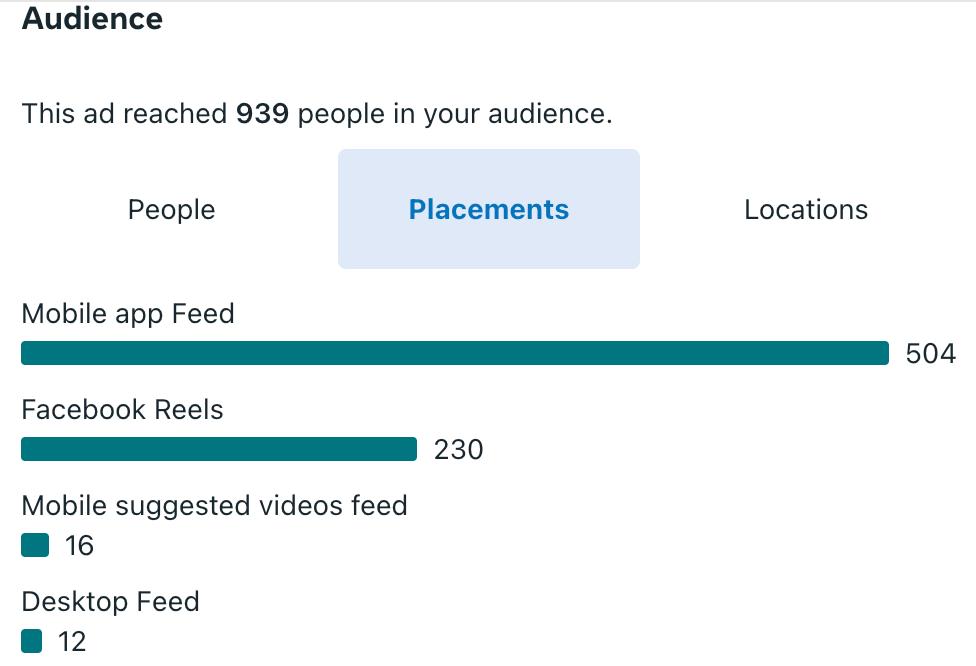Click the Audience section heading
Screen dimensions: 976x666
pos(92,18)
